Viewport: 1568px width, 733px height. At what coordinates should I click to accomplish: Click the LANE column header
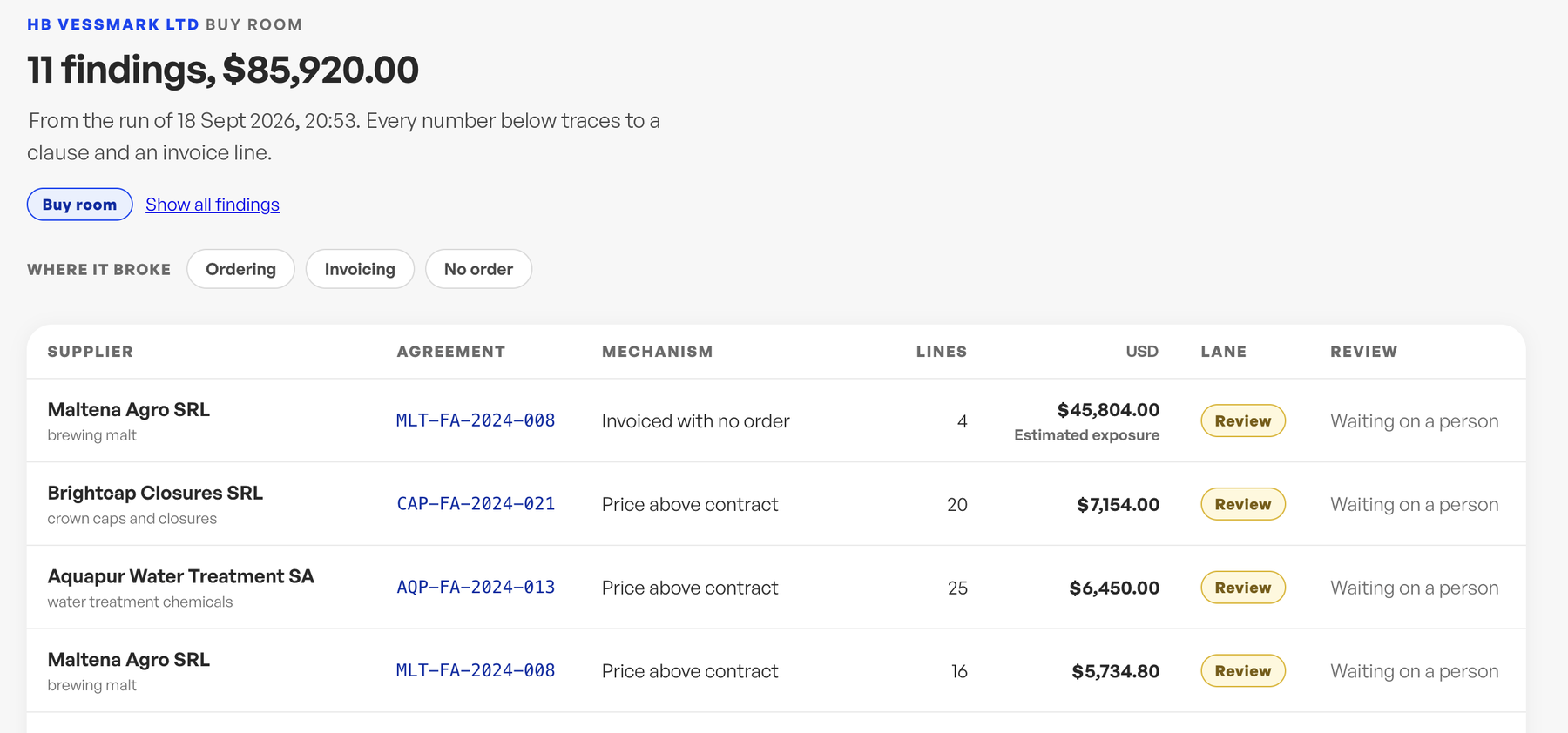(1224, 352)
